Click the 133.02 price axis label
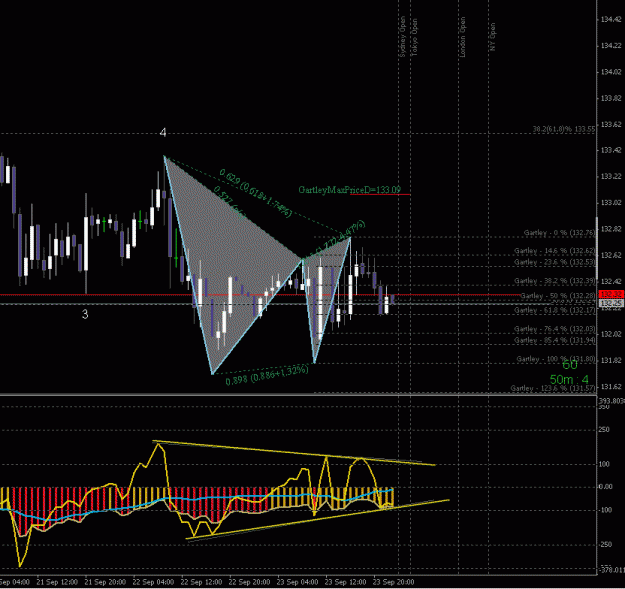Viewport: 625px width, 589px height. pyautogui.click(x=611, y=202)
